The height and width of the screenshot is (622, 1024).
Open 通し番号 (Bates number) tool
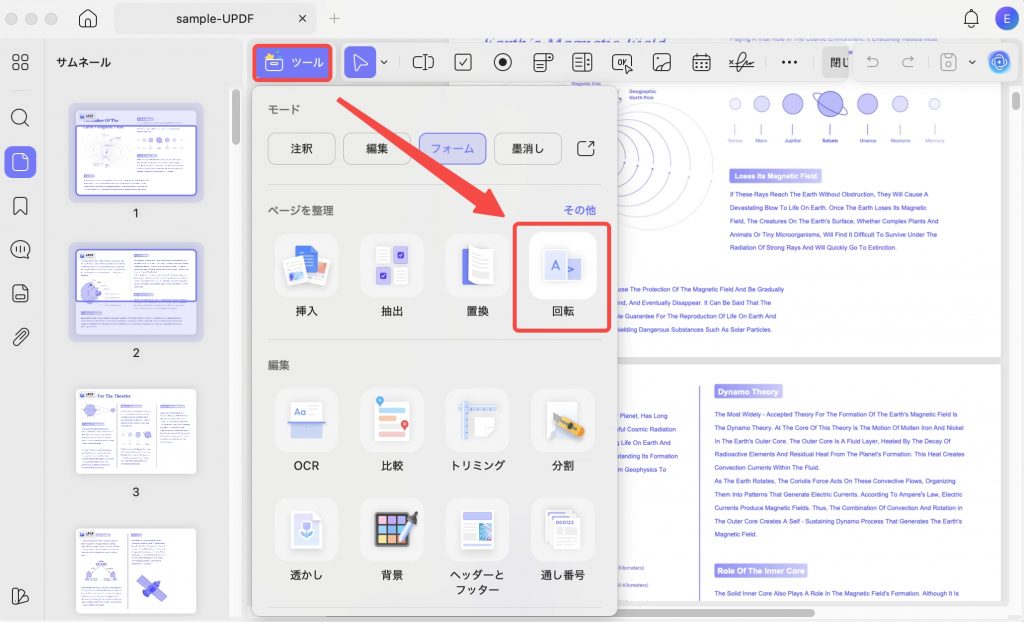(563, 540)
